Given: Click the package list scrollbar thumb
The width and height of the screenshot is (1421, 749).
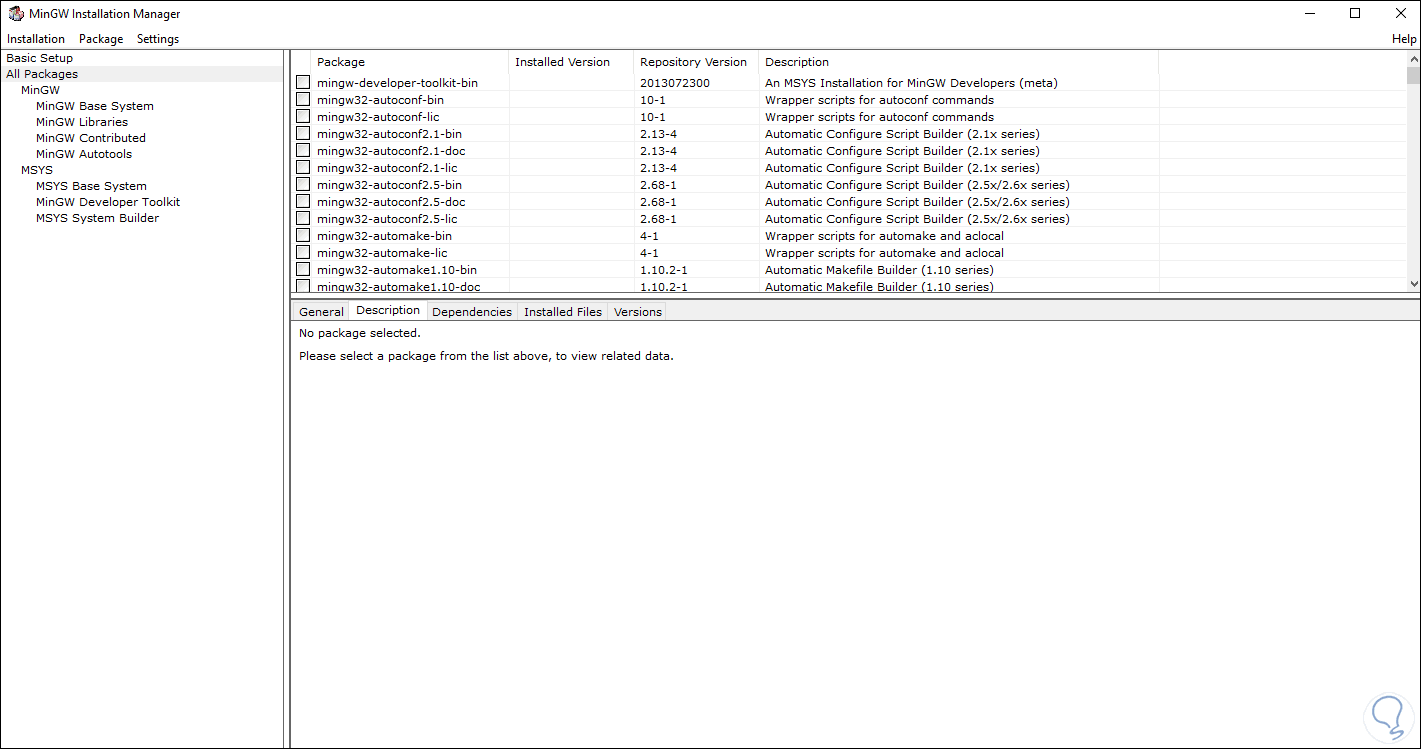Looking at the screenshot, I should point(1413,75).
